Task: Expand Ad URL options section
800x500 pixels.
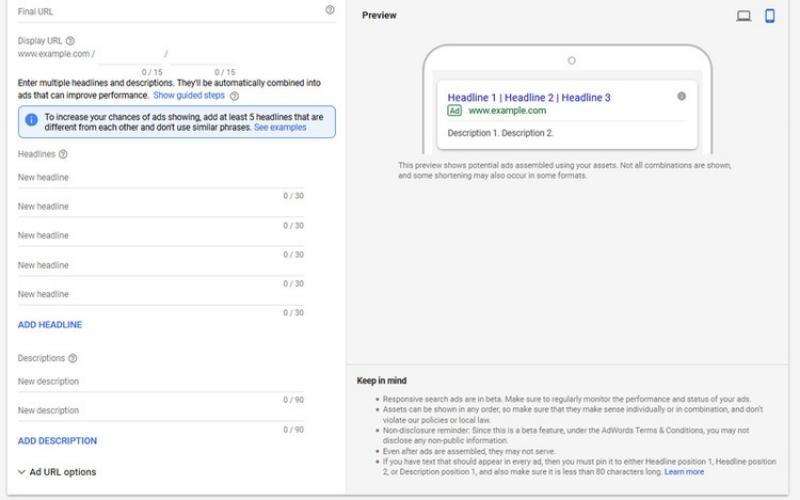Action: click(57, 472)
